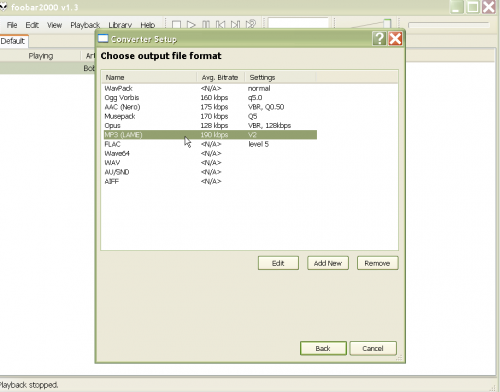The height and width of the screenshot is (392, 500).
Task: Click the Playing column header in the playlist
Action: click(x=41, y=56)
